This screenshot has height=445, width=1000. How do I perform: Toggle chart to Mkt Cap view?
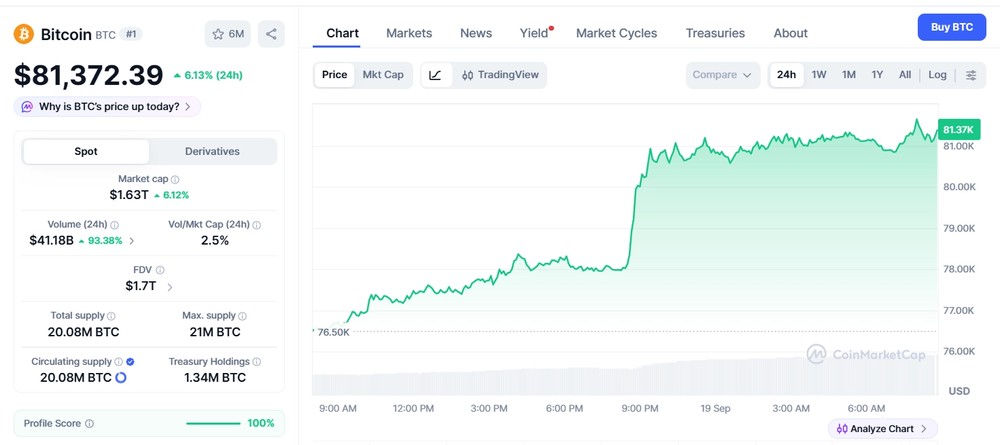(x=383, y=75)
